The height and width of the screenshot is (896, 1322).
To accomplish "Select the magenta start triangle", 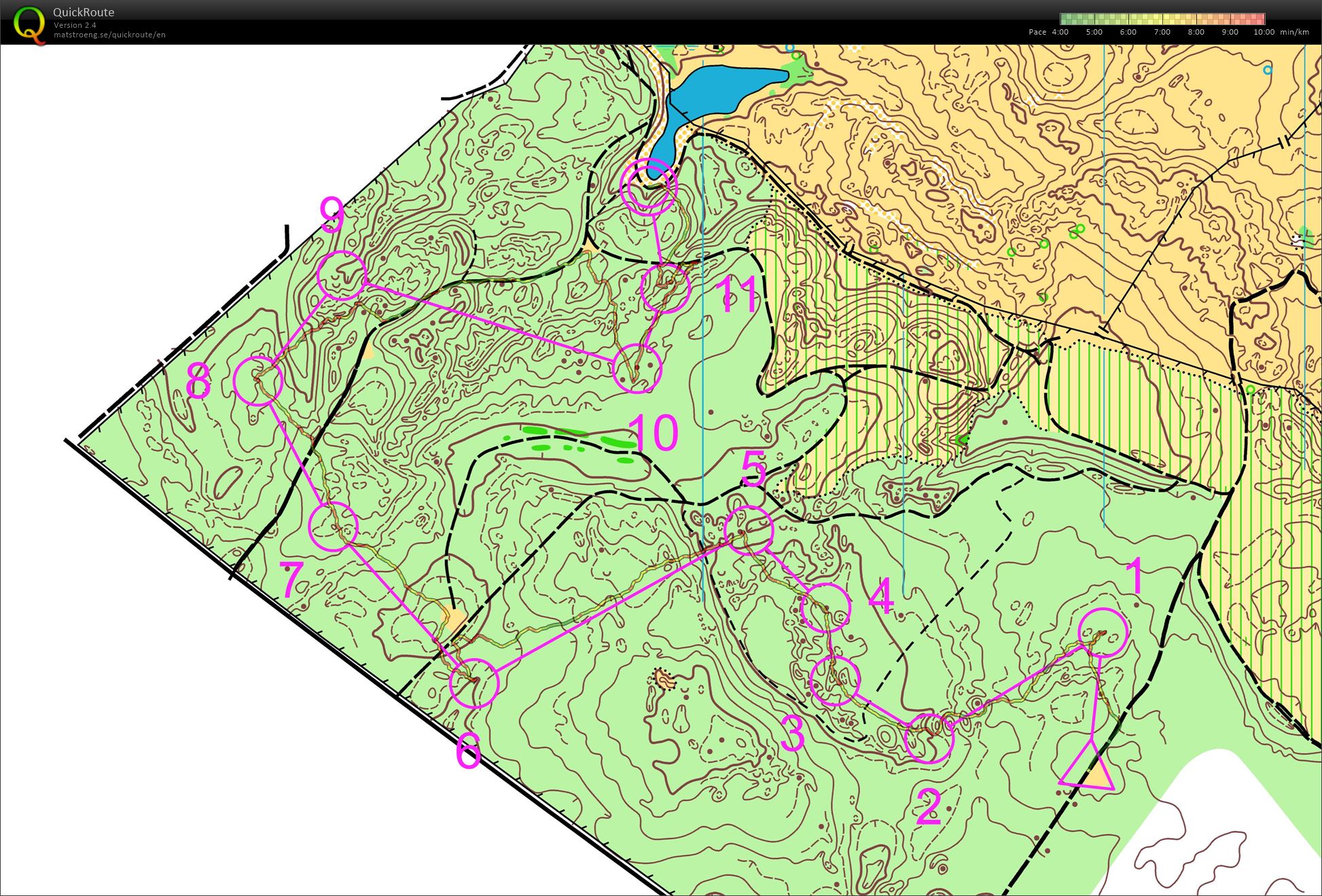I will 1089,770.
